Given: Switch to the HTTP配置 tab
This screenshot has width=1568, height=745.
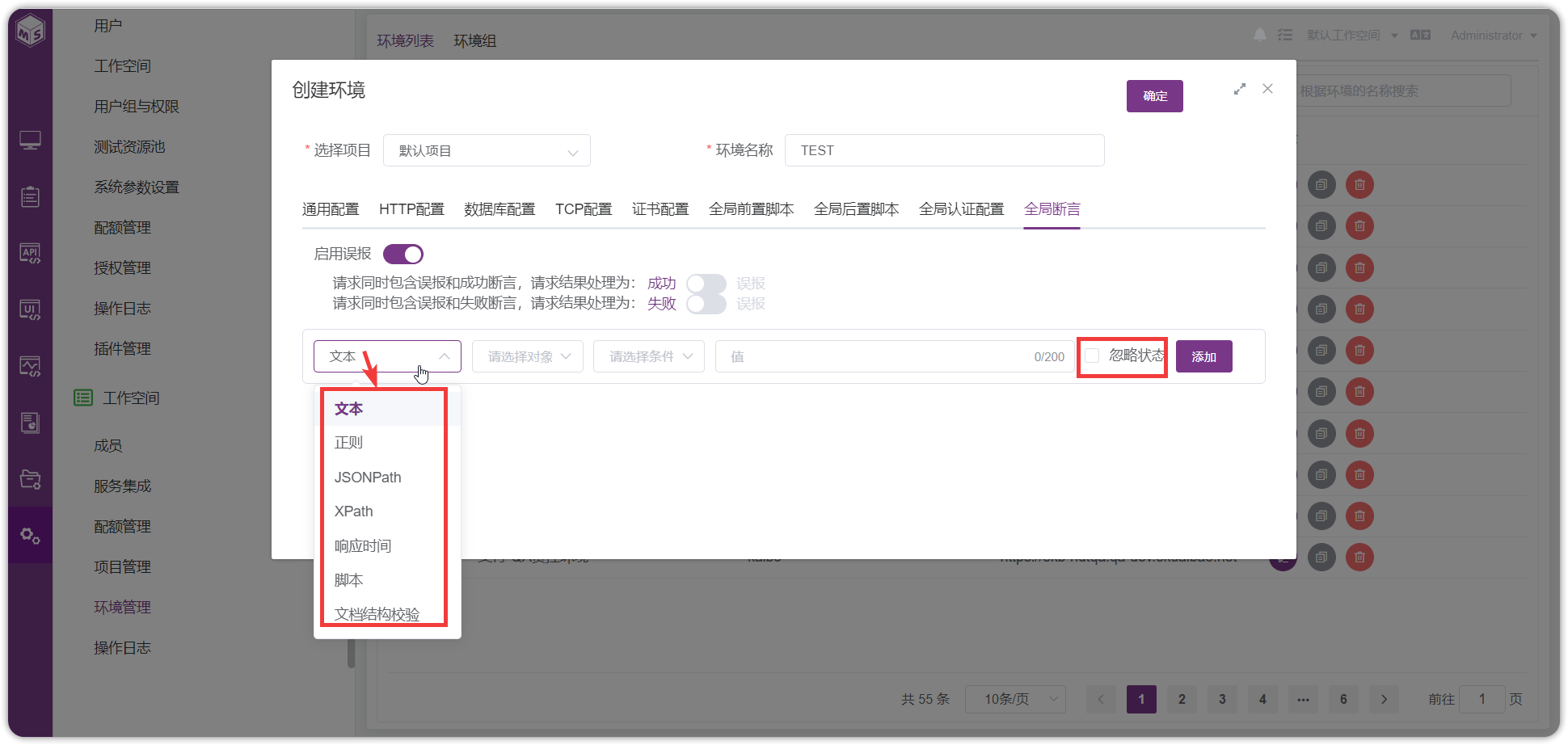Looking at the screenshot, I should click(411, 209).
